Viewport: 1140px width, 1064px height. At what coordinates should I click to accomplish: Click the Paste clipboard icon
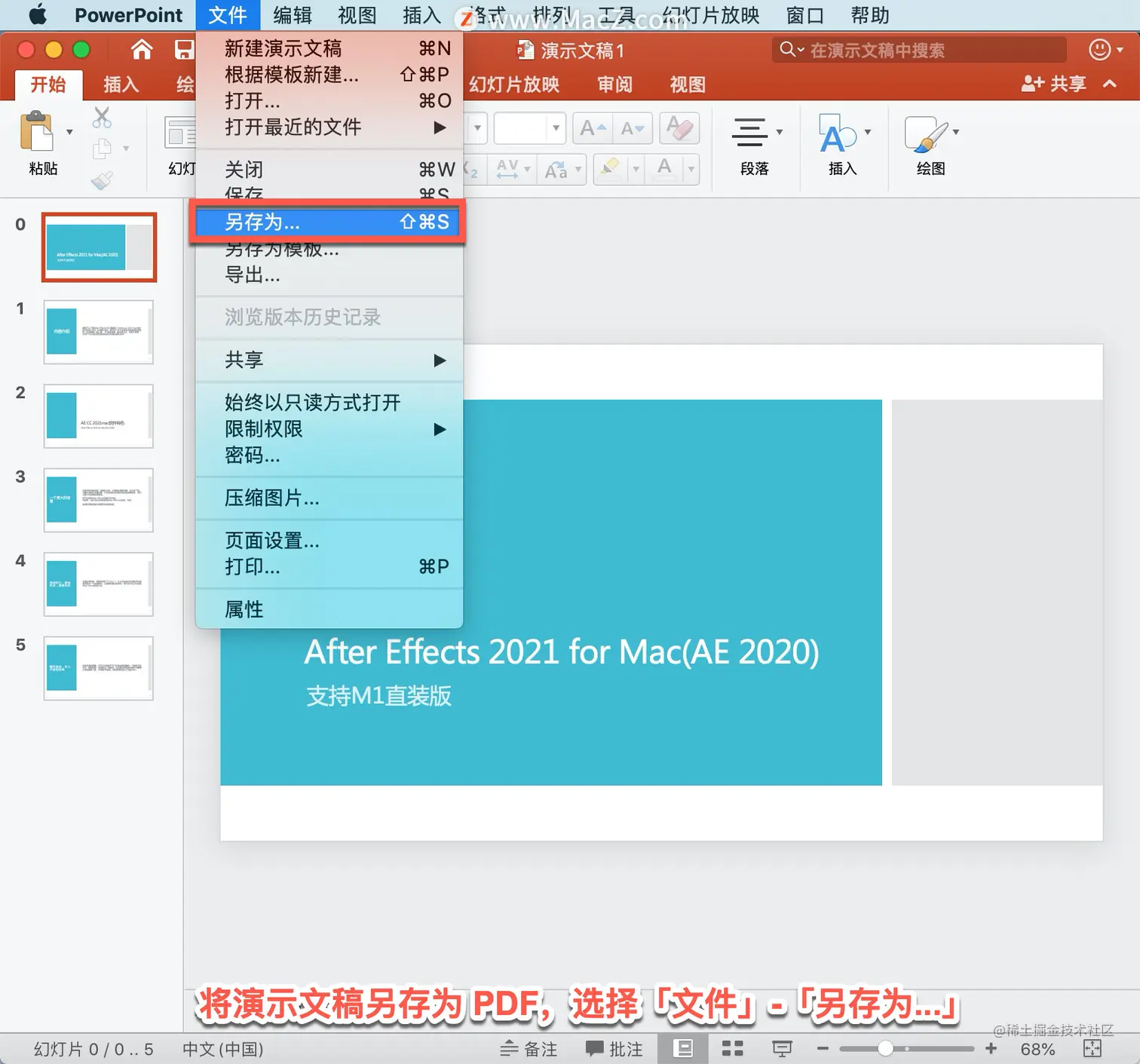click(x=37, y=132)
